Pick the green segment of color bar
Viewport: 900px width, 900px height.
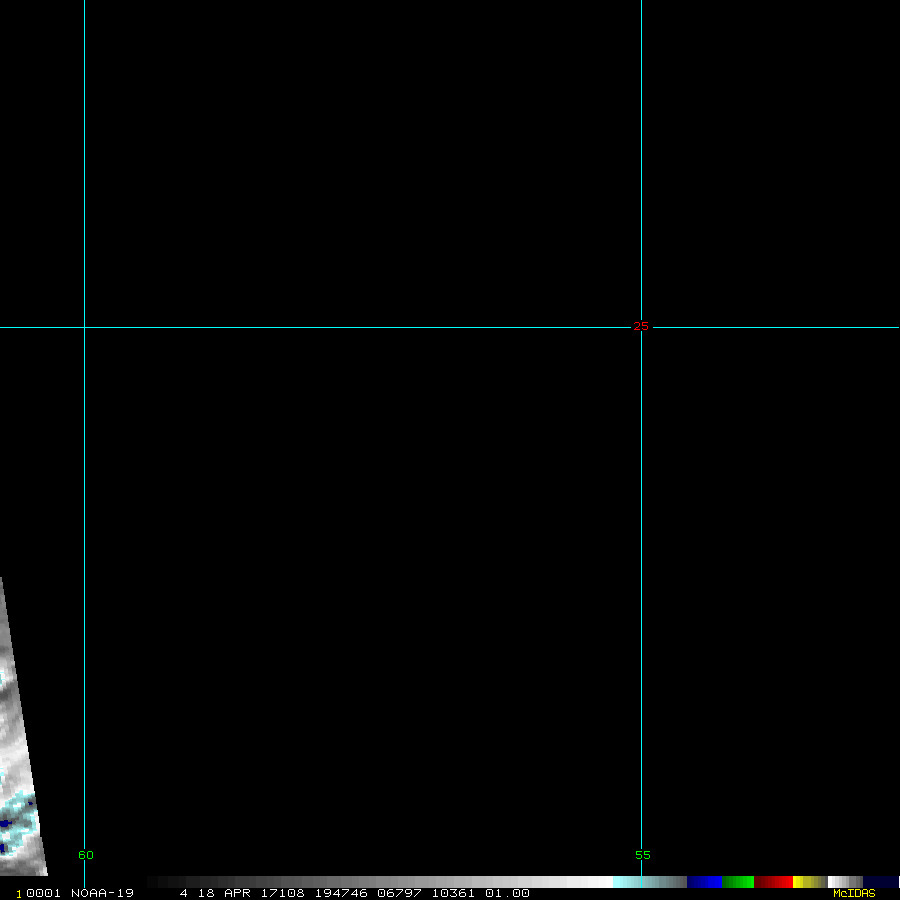tap(738, 882)
